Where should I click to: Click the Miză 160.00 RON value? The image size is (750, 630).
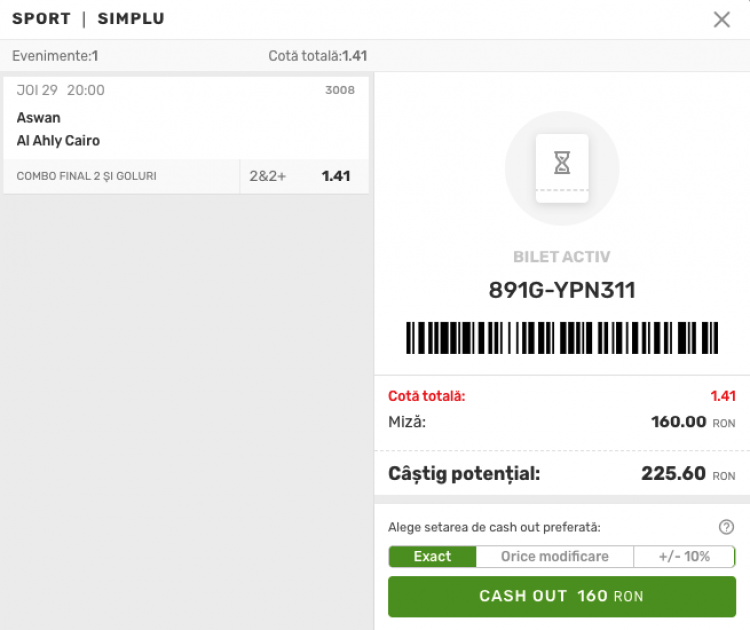tap(693, 422)
